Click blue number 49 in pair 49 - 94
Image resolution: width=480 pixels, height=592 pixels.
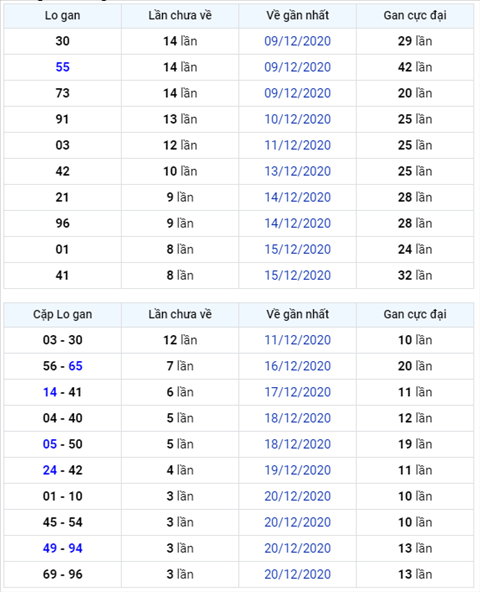point(50,549)
